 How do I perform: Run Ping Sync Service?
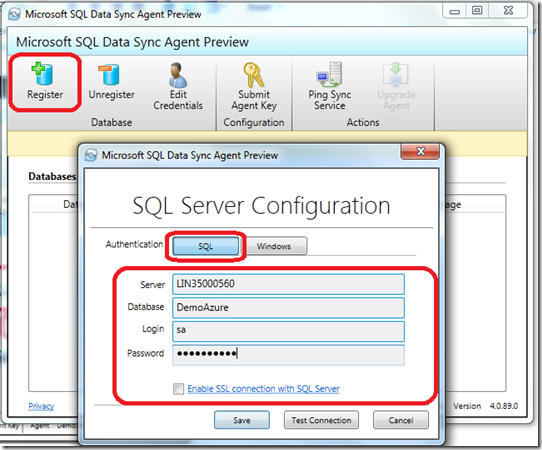coord(330,86)
